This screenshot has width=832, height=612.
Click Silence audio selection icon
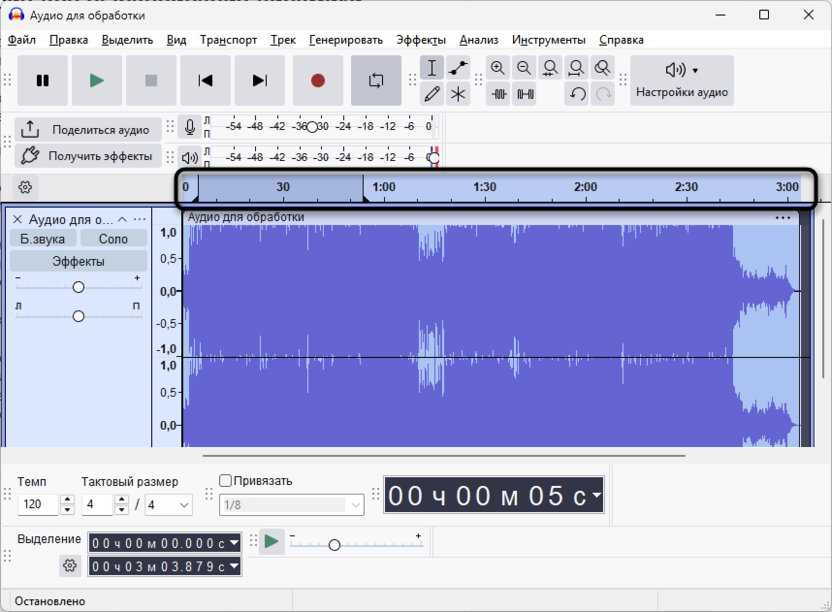click(525, 93)
